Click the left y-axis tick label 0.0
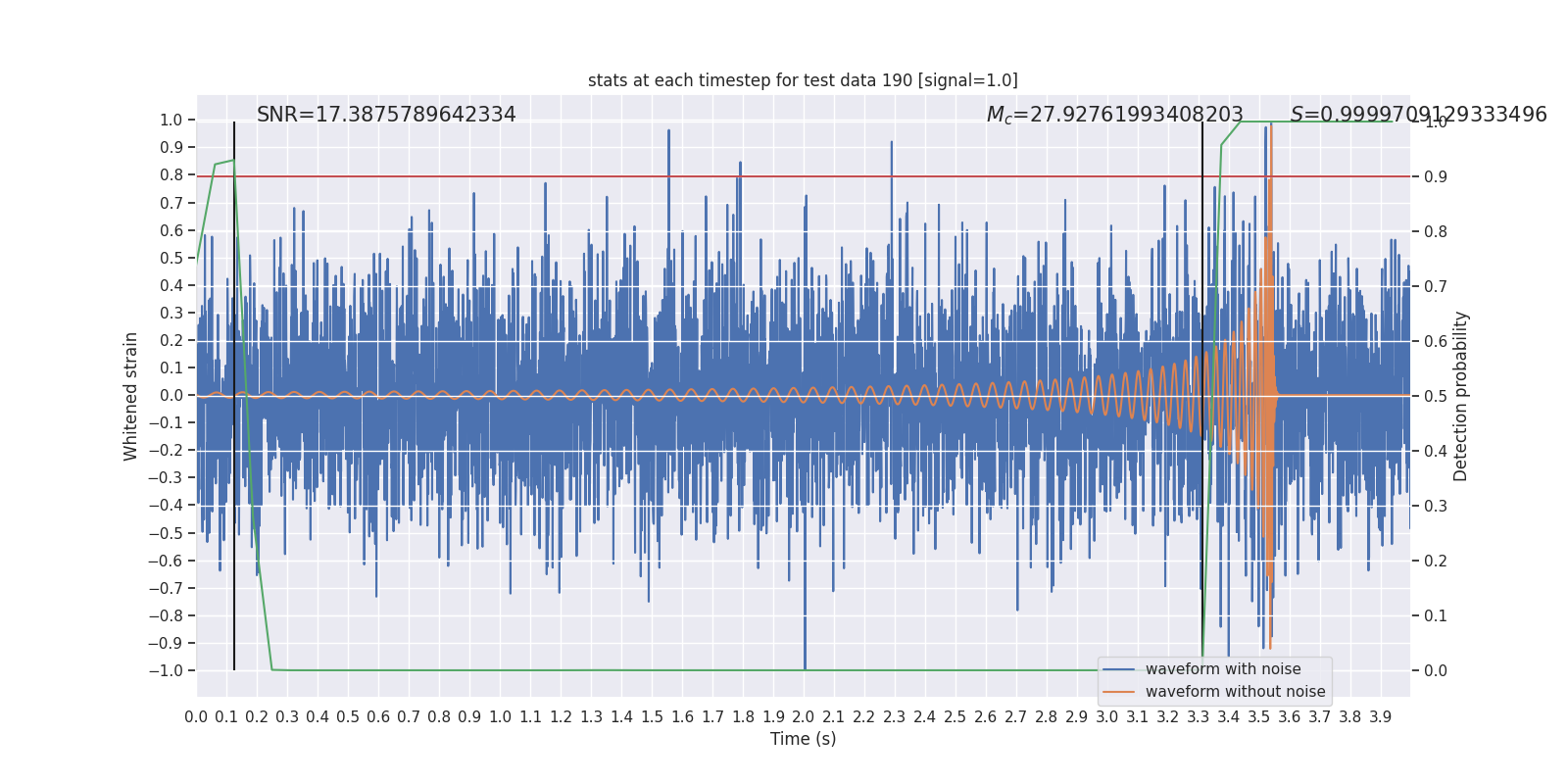 171,396
